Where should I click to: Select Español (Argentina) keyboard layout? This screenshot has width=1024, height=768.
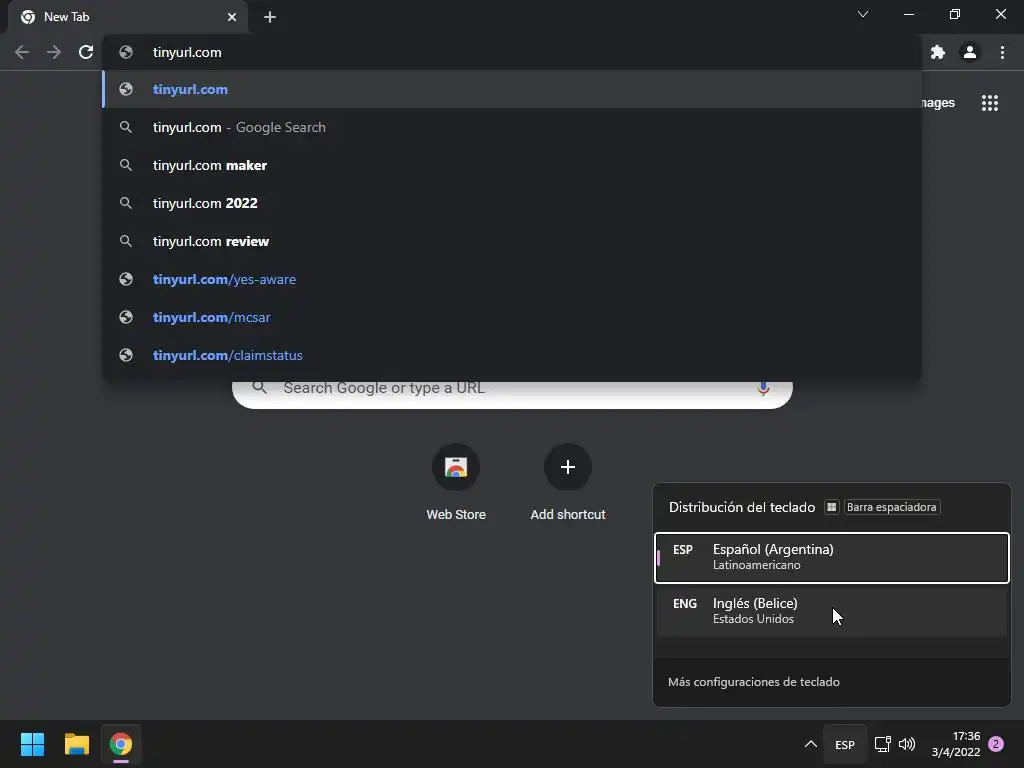pos(831,557)
